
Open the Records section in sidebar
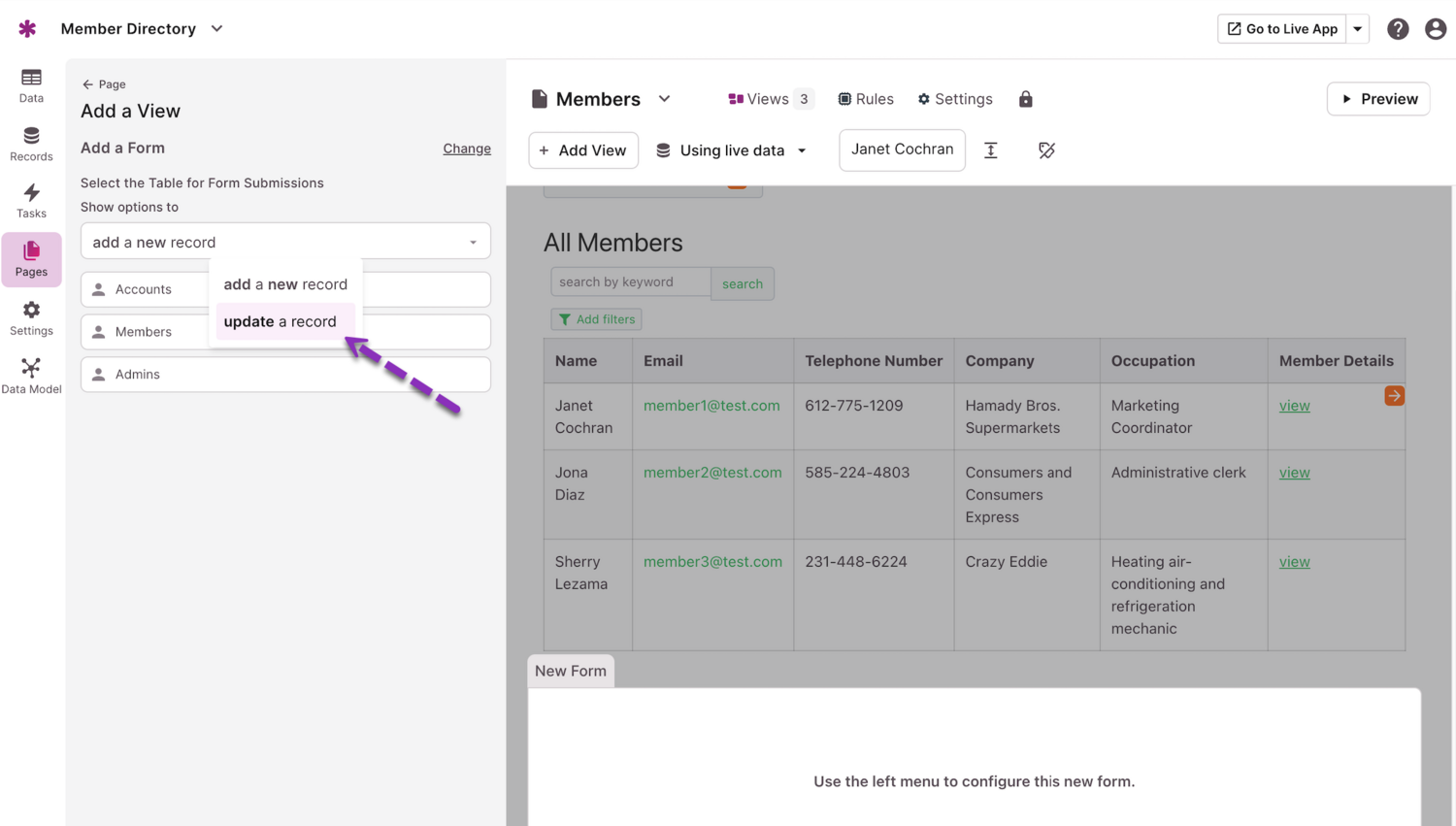click(x=31, y=144)
